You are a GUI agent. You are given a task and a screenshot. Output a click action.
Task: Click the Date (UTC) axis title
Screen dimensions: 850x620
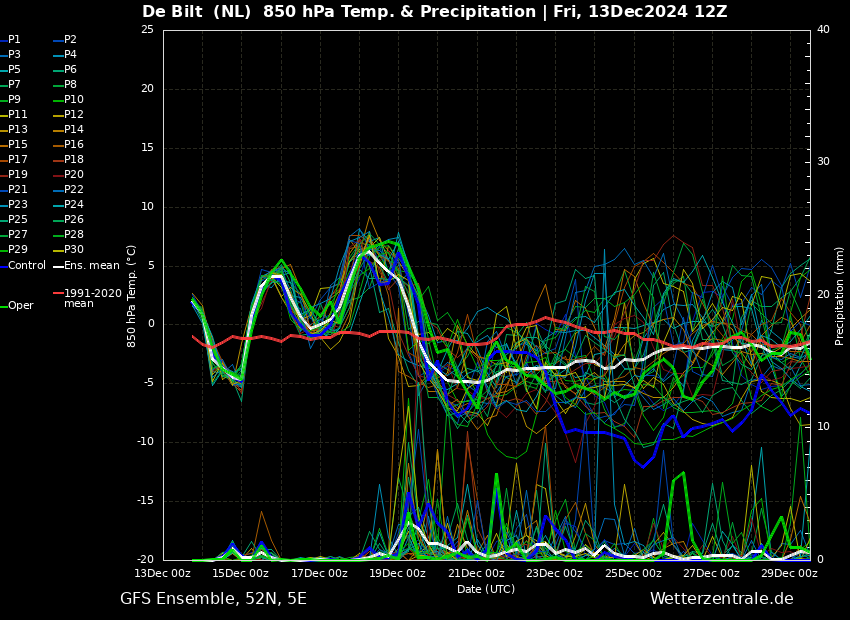coord(486,589)
